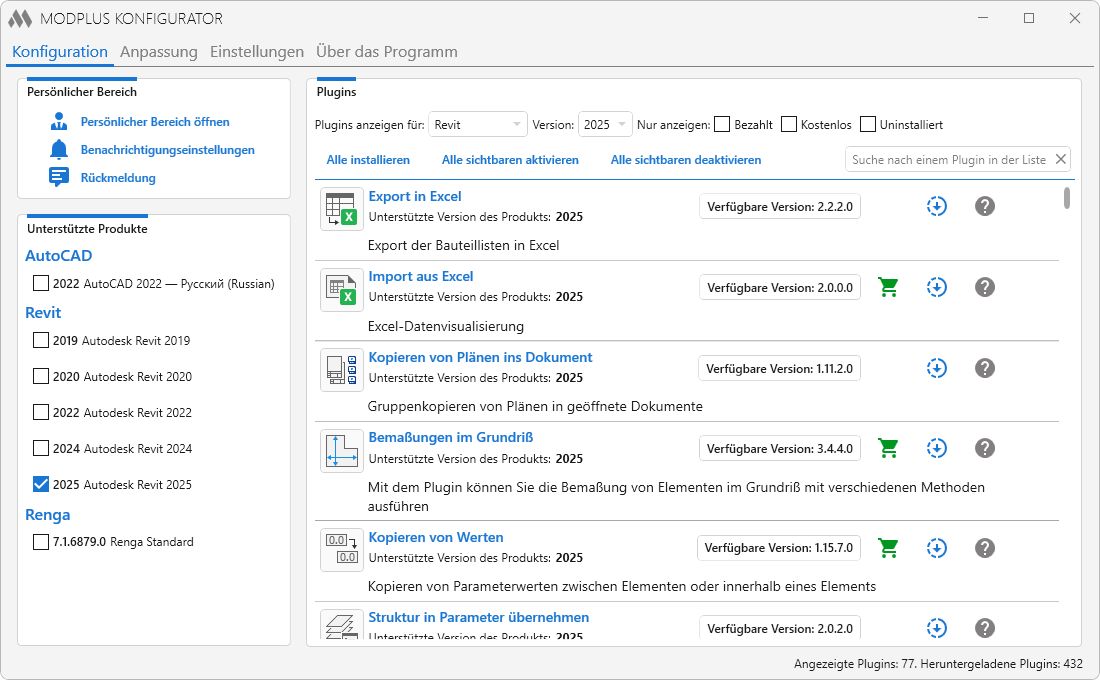Click the Export in Excel plugin icon
The height and width of the screenshot is (680, 1100).
pos(342,209)
